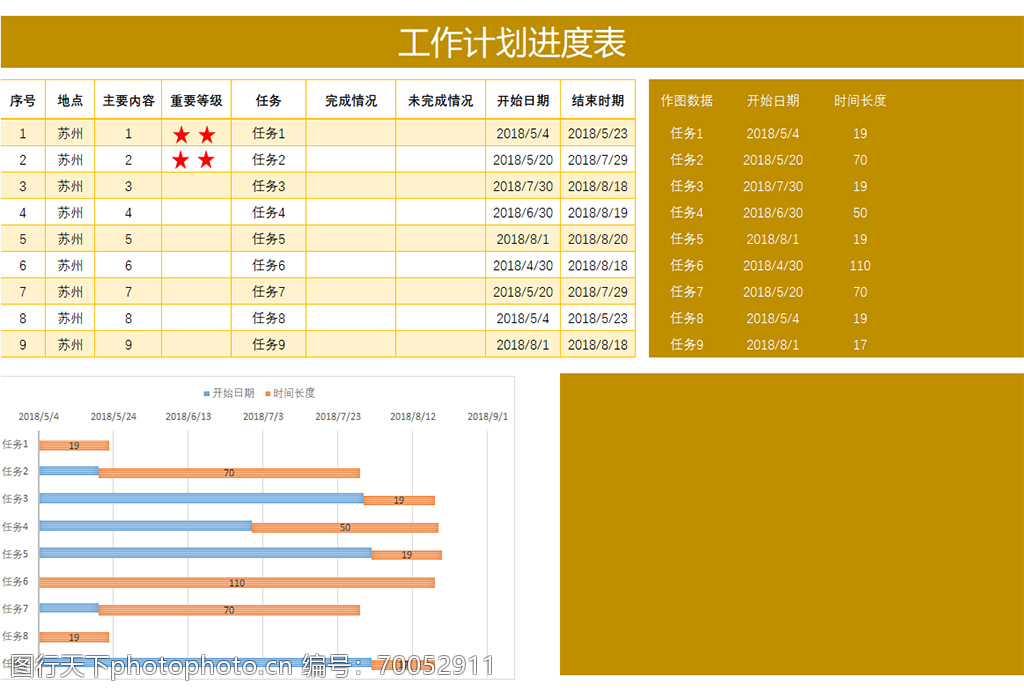Image resolution: width=1024 pixels, height=692 pixels.
Task: Click the chart category label 任务4
Action: pyautogui.click(x=16, y=526)
